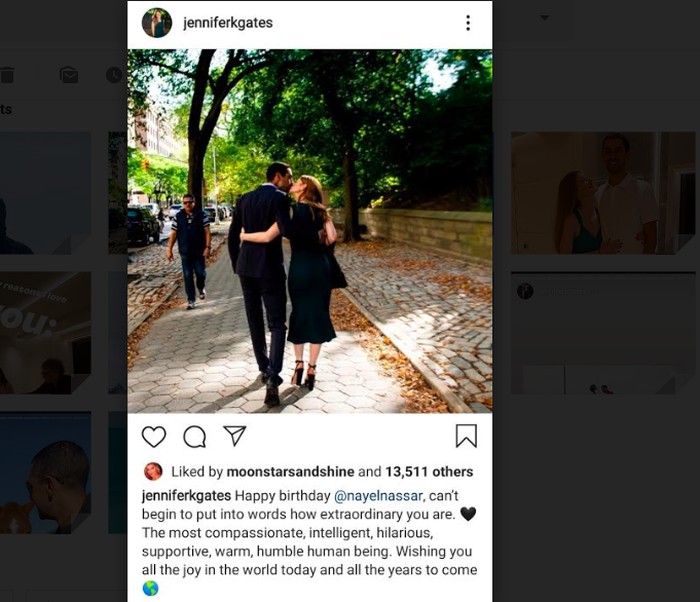Click the dimmed trash icon in background

7,75
